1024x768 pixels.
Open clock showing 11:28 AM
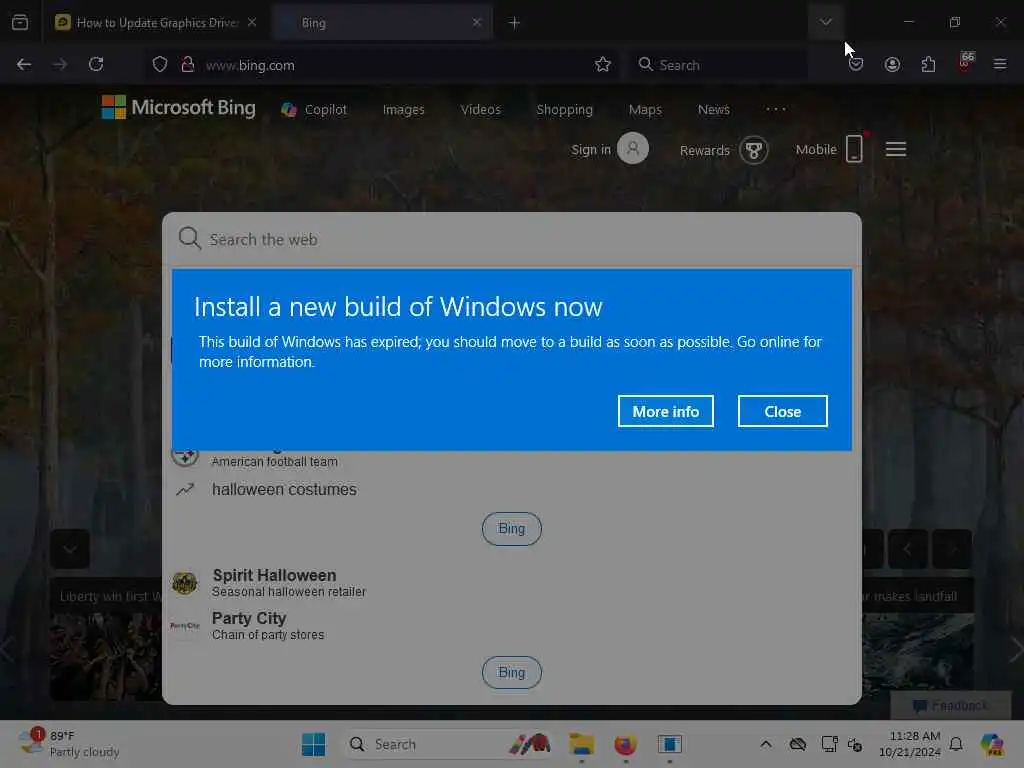910,744
